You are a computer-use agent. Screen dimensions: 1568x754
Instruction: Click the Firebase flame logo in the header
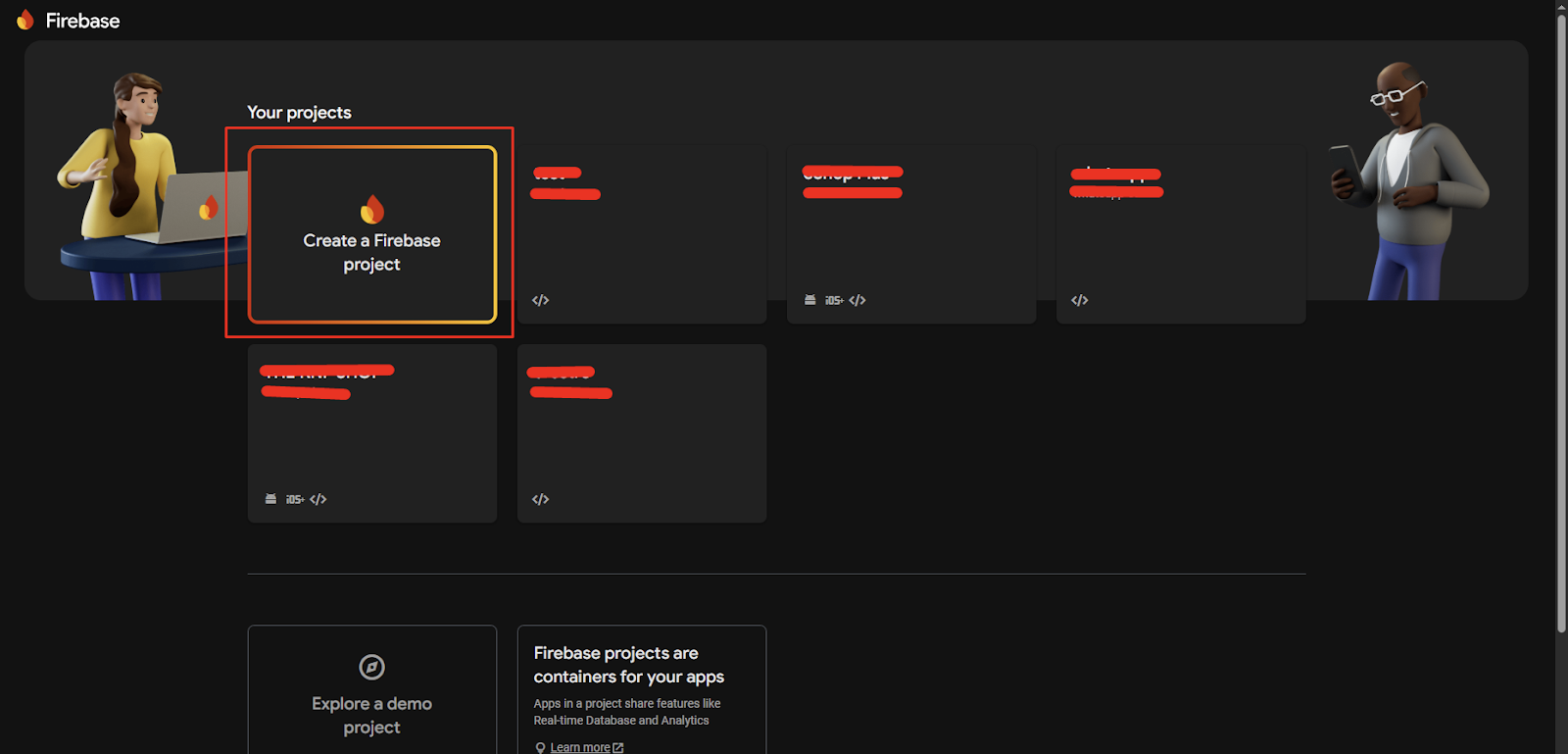coord(25,21)
